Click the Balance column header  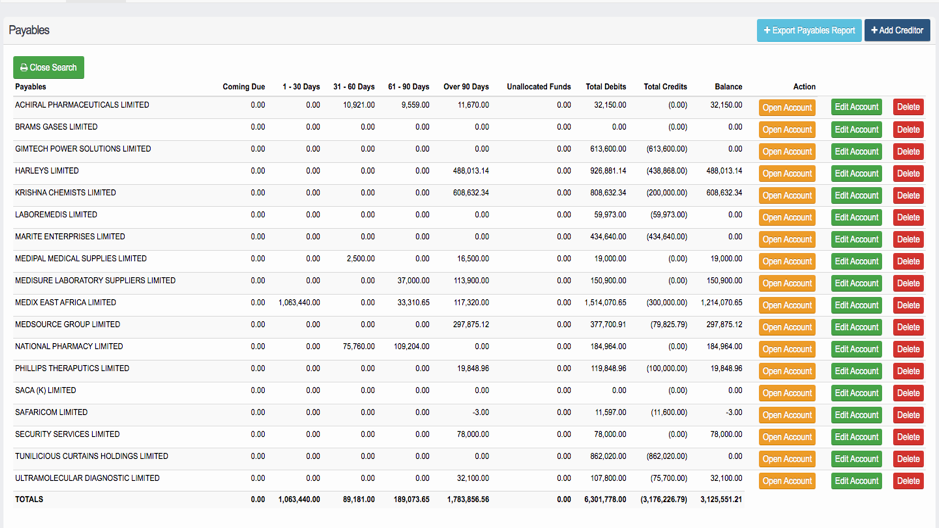pos(728,87)
